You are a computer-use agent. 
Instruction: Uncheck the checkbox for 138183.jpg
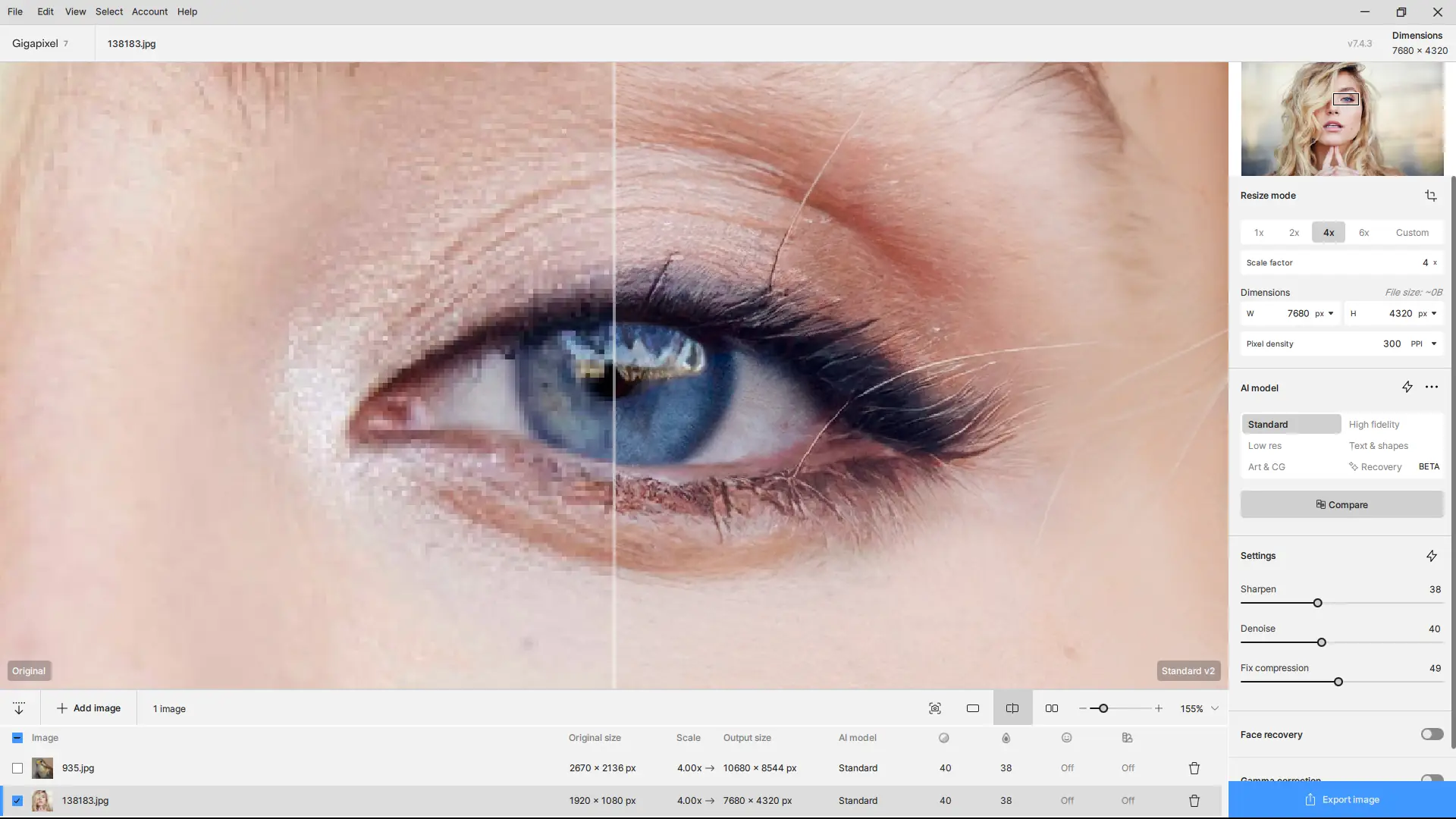[x=17, y=801]
